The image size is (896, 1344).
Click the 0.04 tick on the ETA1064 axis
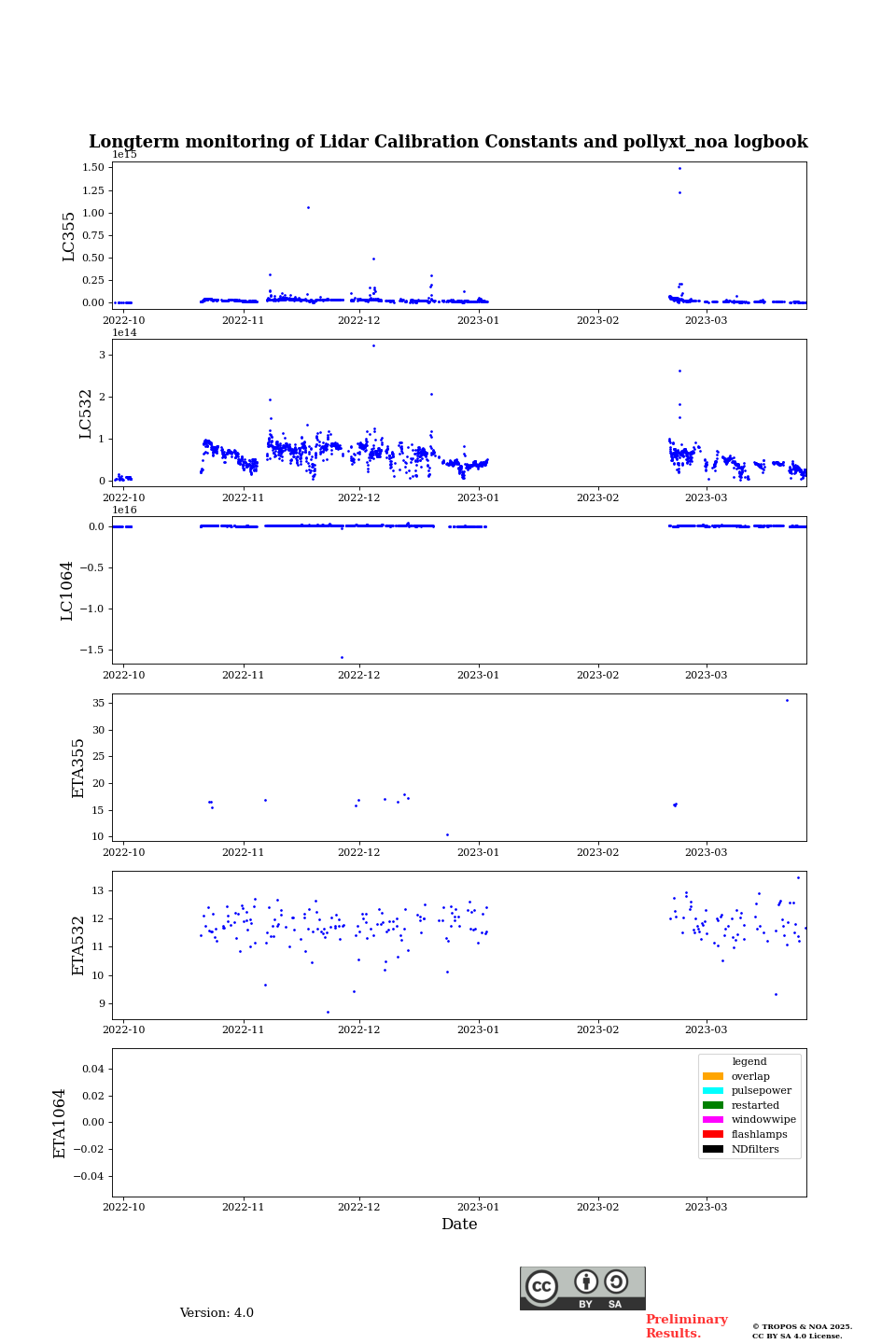pos(92,1069)
